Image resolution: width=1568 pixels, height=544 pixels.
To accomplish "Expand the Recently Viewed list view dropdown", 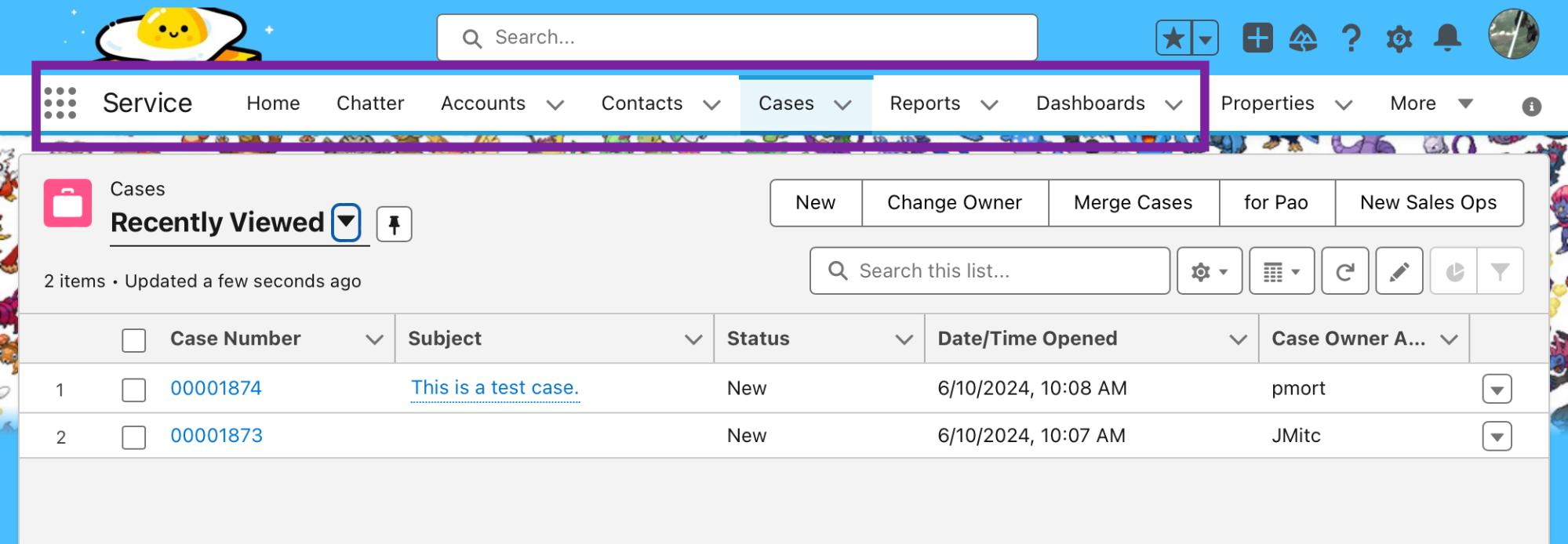I will 346,223.
